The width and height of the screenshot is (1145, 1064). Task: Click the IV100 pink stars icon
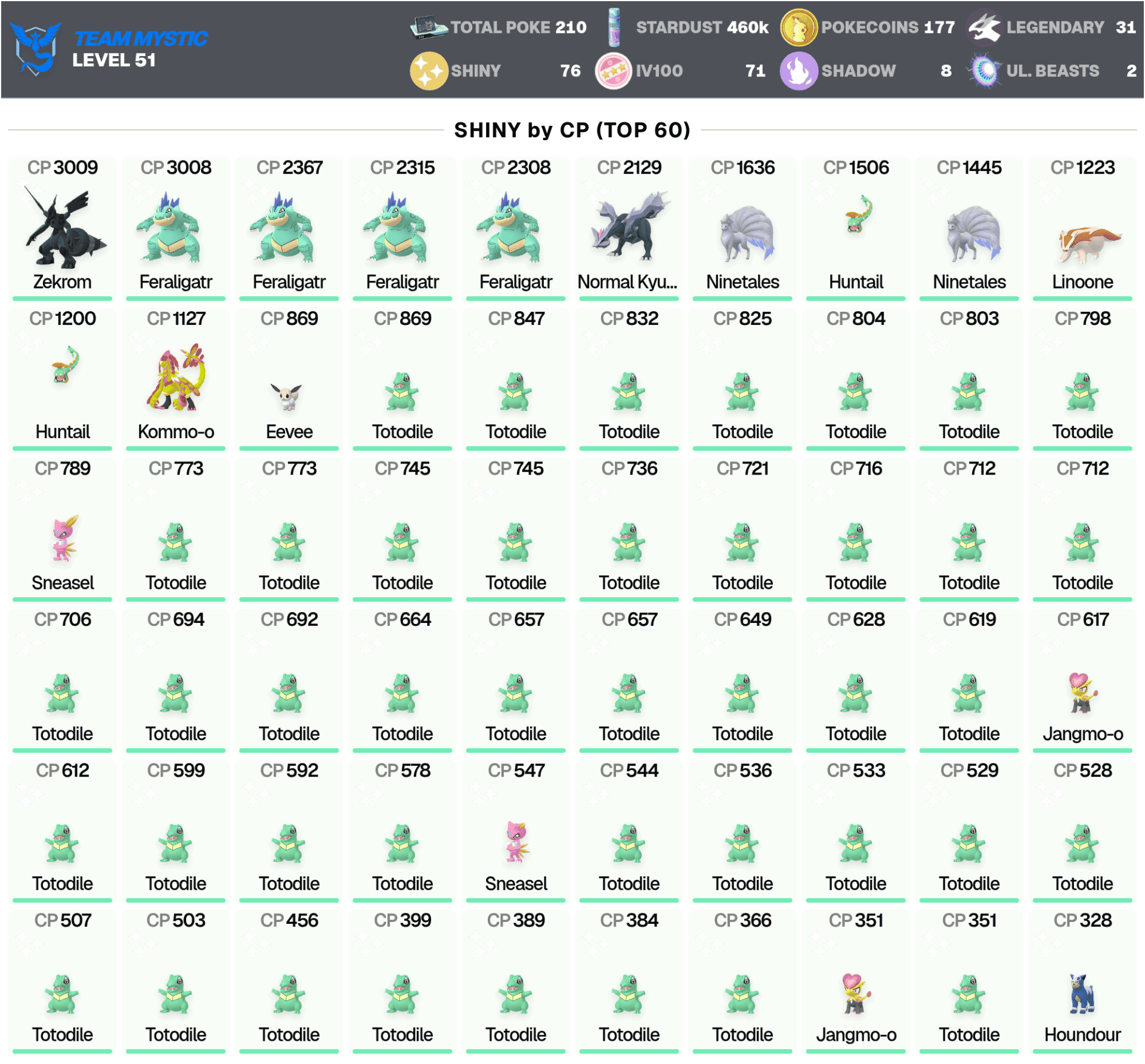[614, 71]
